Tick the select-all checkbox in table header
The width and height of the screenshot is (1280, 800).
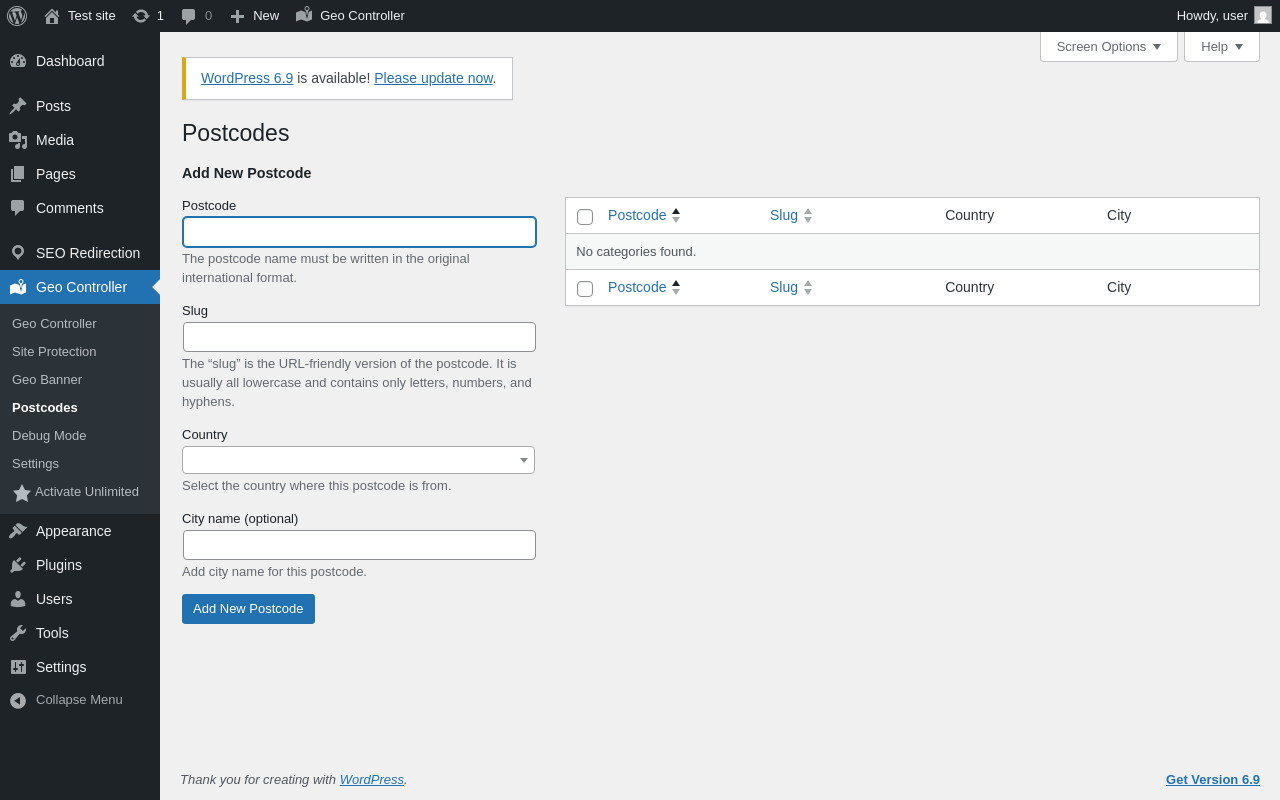click(x=585, y=217)
